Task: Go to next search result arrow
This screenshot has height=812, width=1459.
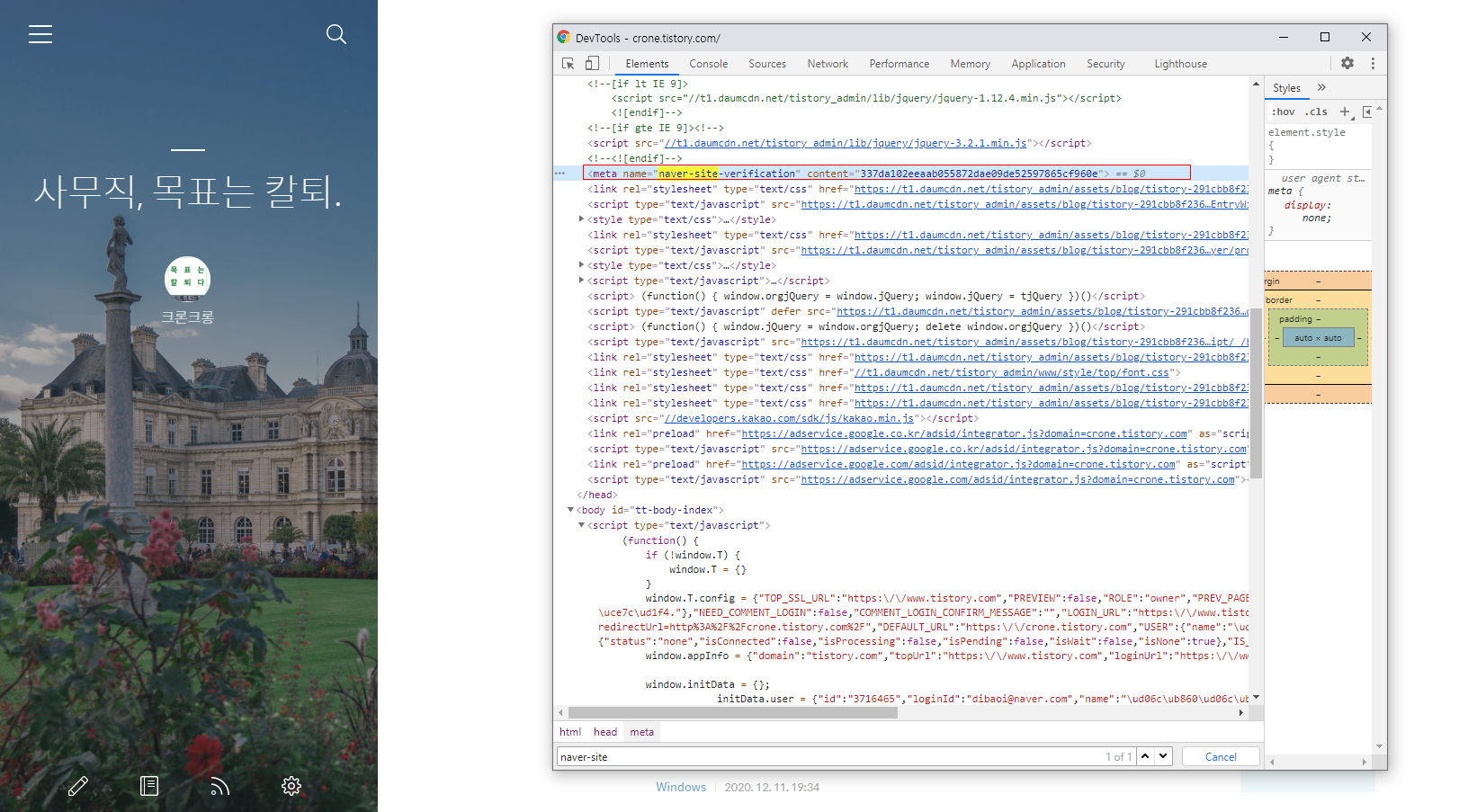Action: 1163,756
